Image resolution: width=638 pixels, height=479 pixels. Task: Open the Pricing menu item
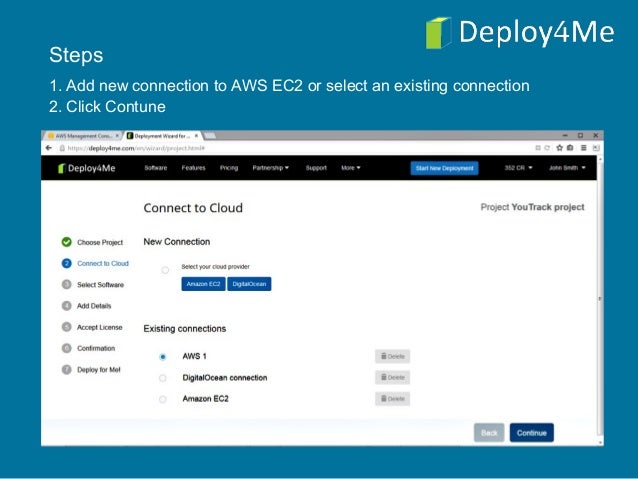click(x=229, y=168)
